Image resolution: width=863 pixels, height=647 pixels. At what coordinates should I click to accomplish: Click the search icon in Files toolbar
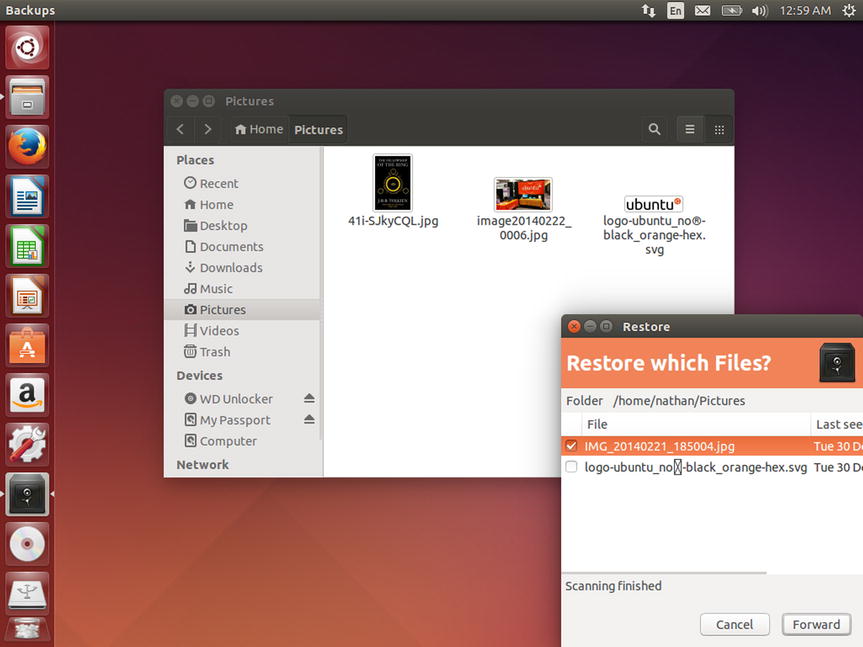tap(654, 129)
